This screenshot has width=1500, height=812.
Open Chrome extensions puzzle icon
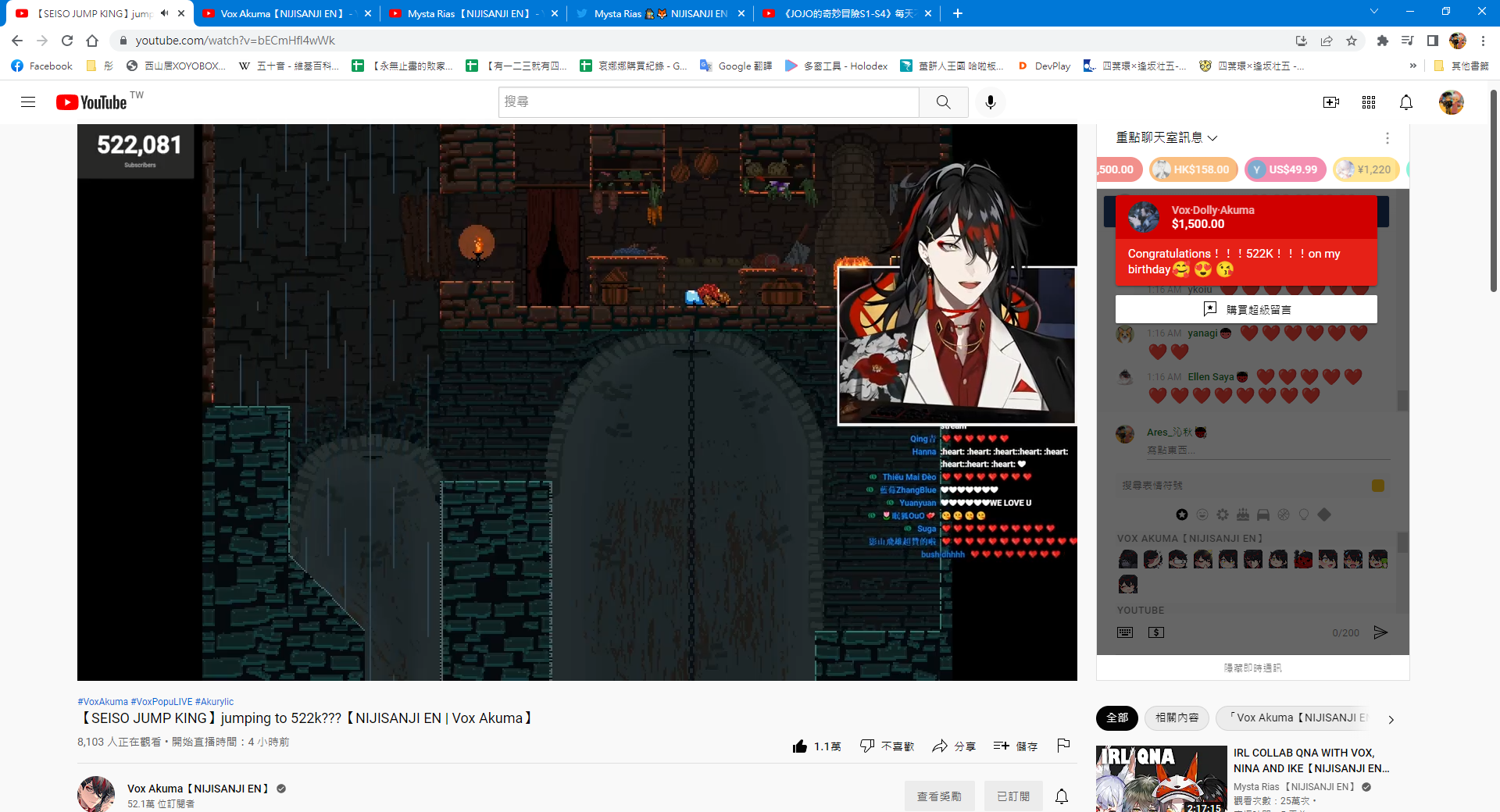point(1383,41)
